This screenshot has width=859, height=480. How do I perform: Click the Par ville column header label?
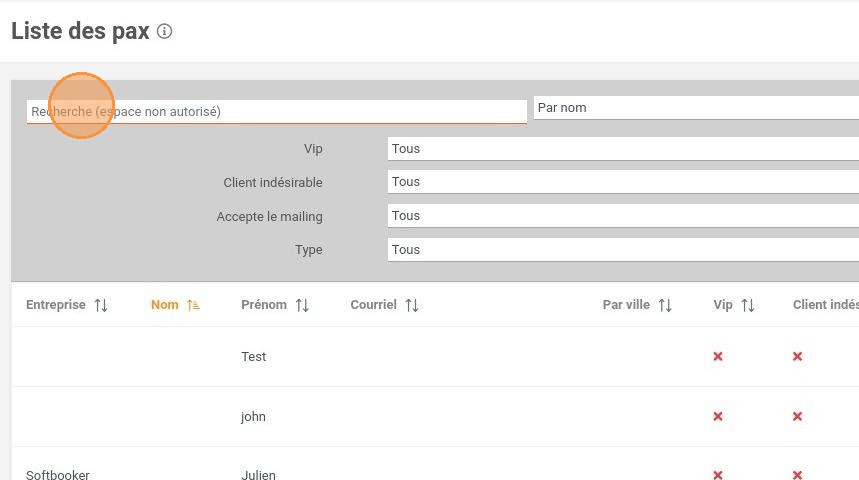pos(626,305)
